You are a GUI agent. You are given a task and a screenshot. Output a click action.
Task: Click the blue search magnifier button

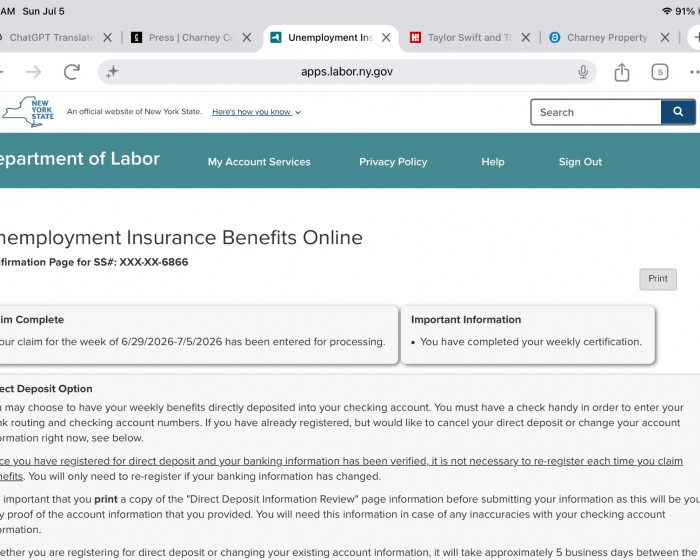(678, 112)
